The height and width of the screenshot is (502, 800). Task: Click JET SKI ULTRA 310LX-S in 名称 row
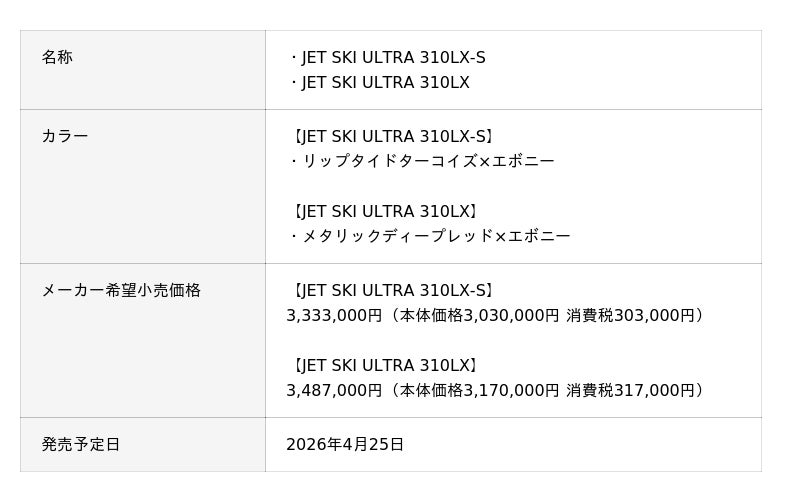[x=393, y=58]
